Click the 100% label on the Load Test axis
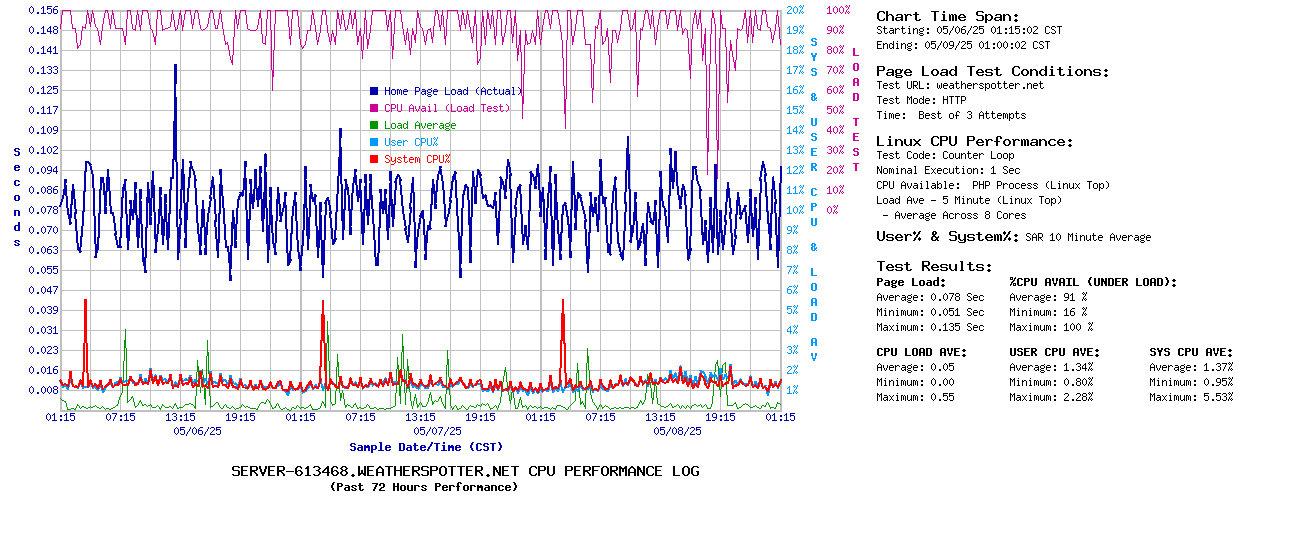The width and height of the screenshot is (1300, 550). (837, 10)
